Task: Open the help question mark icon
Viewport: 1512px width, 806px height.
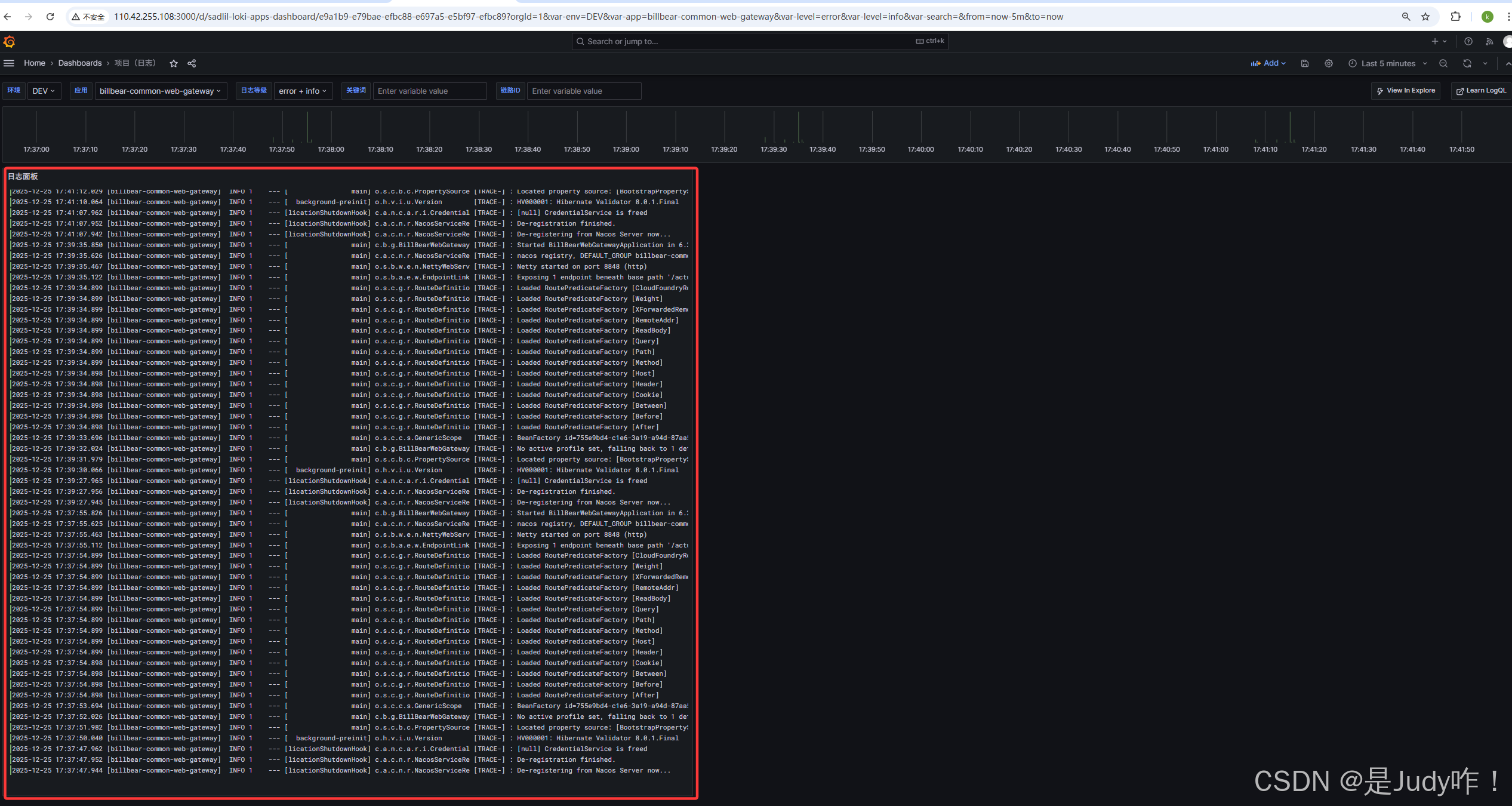Action: click(1468, 41)
